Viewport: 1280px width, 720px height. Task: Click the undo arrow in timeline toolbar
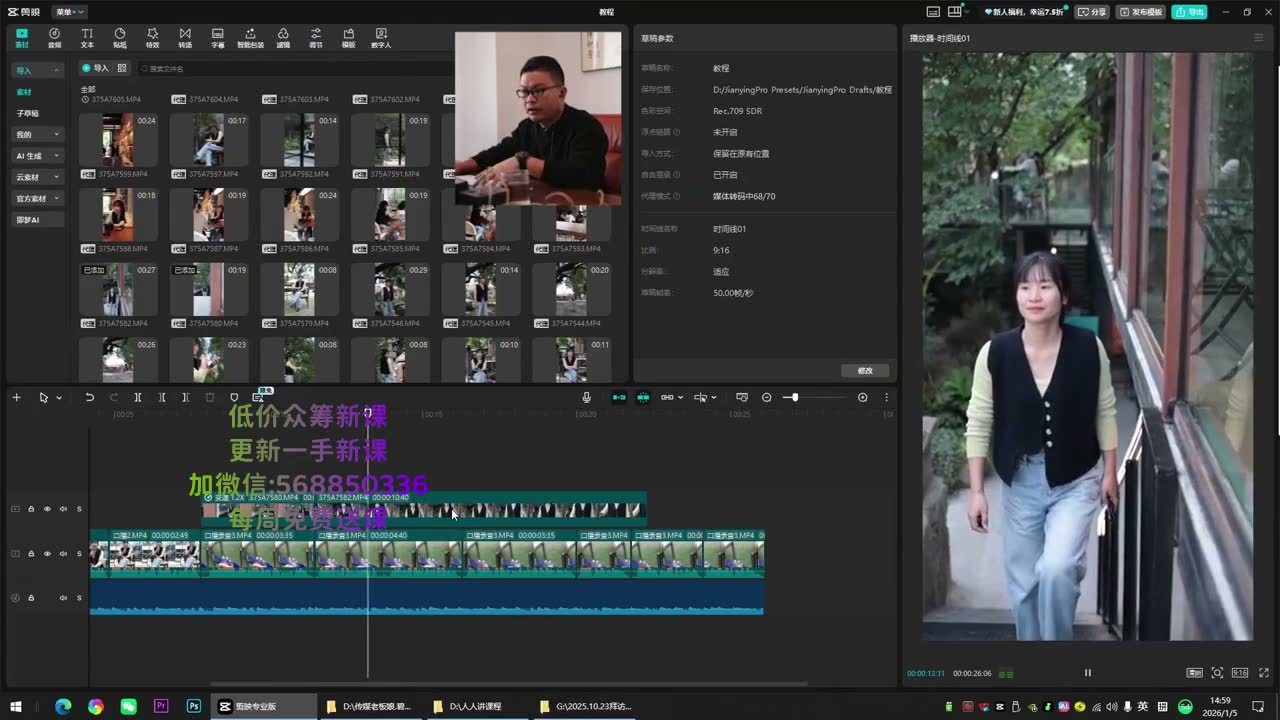point(89,397)
